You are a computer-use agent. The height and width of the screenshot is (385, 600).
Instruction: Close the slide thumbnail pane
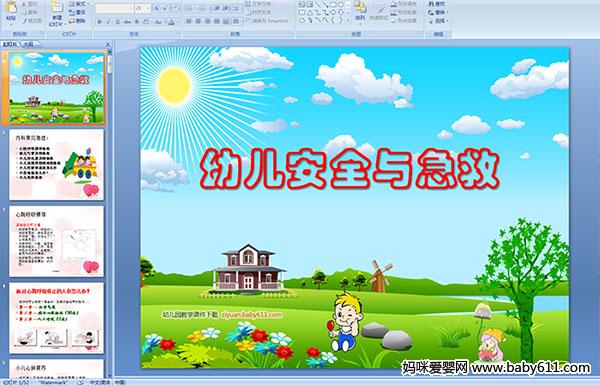click(108, 44)
